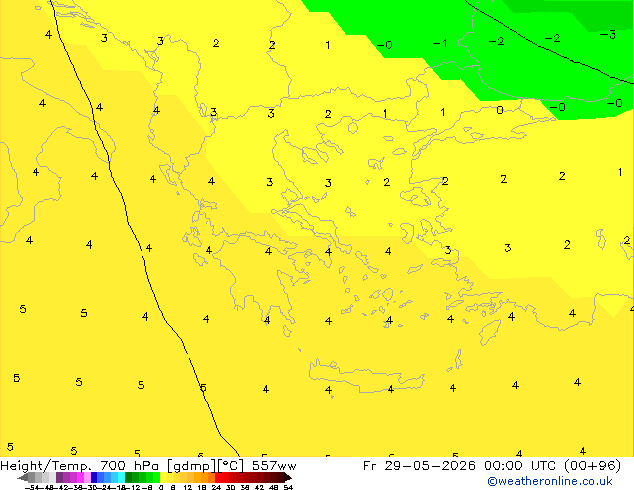The image size is (634, 490).
Task: Click the forecast date 'Fr 29-05-2026 00:00 UTC'
Action: 460,466
